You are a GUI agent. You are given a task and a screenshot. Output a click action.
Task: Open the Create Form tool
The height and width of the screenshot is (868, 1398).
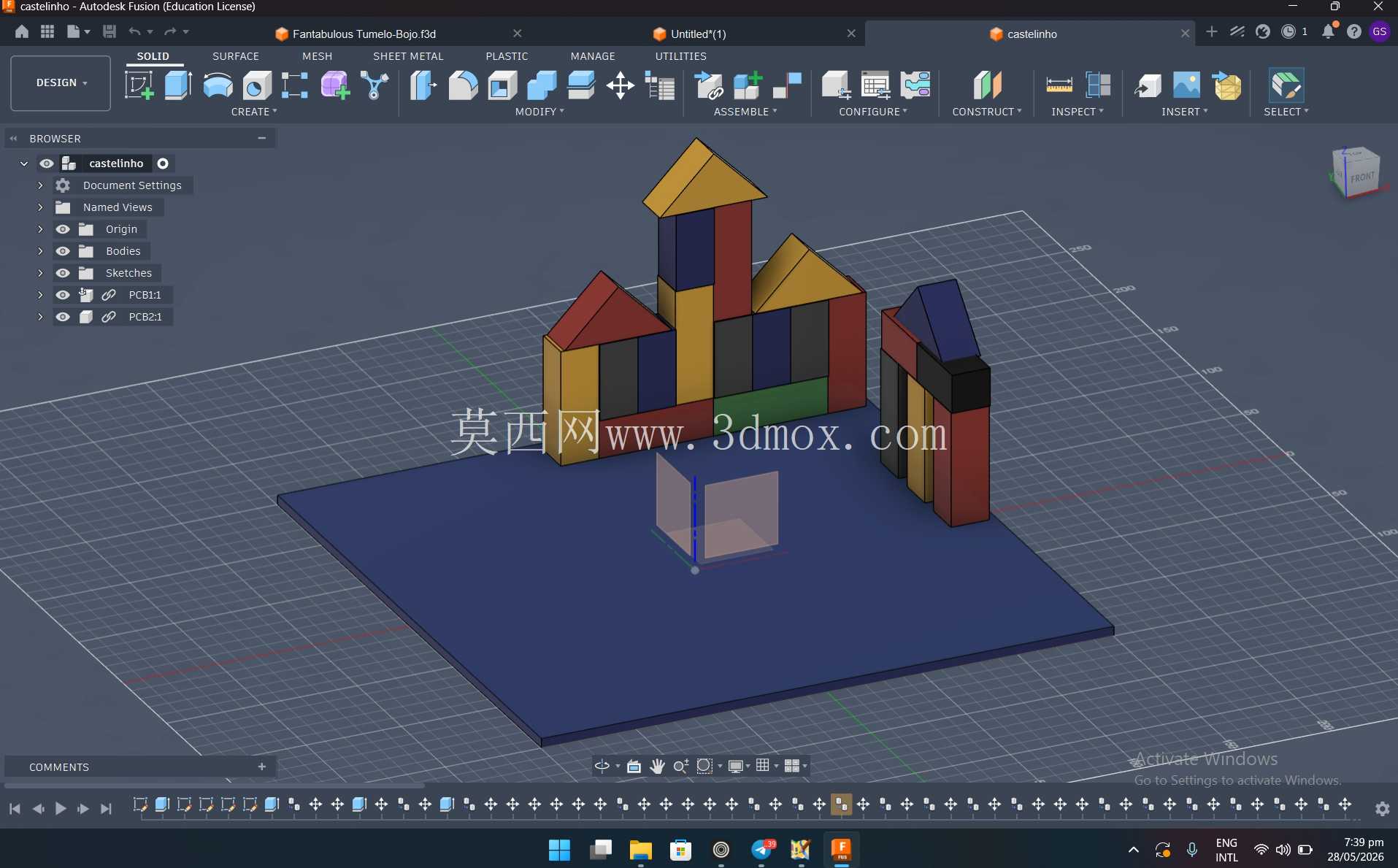[335, 85]
